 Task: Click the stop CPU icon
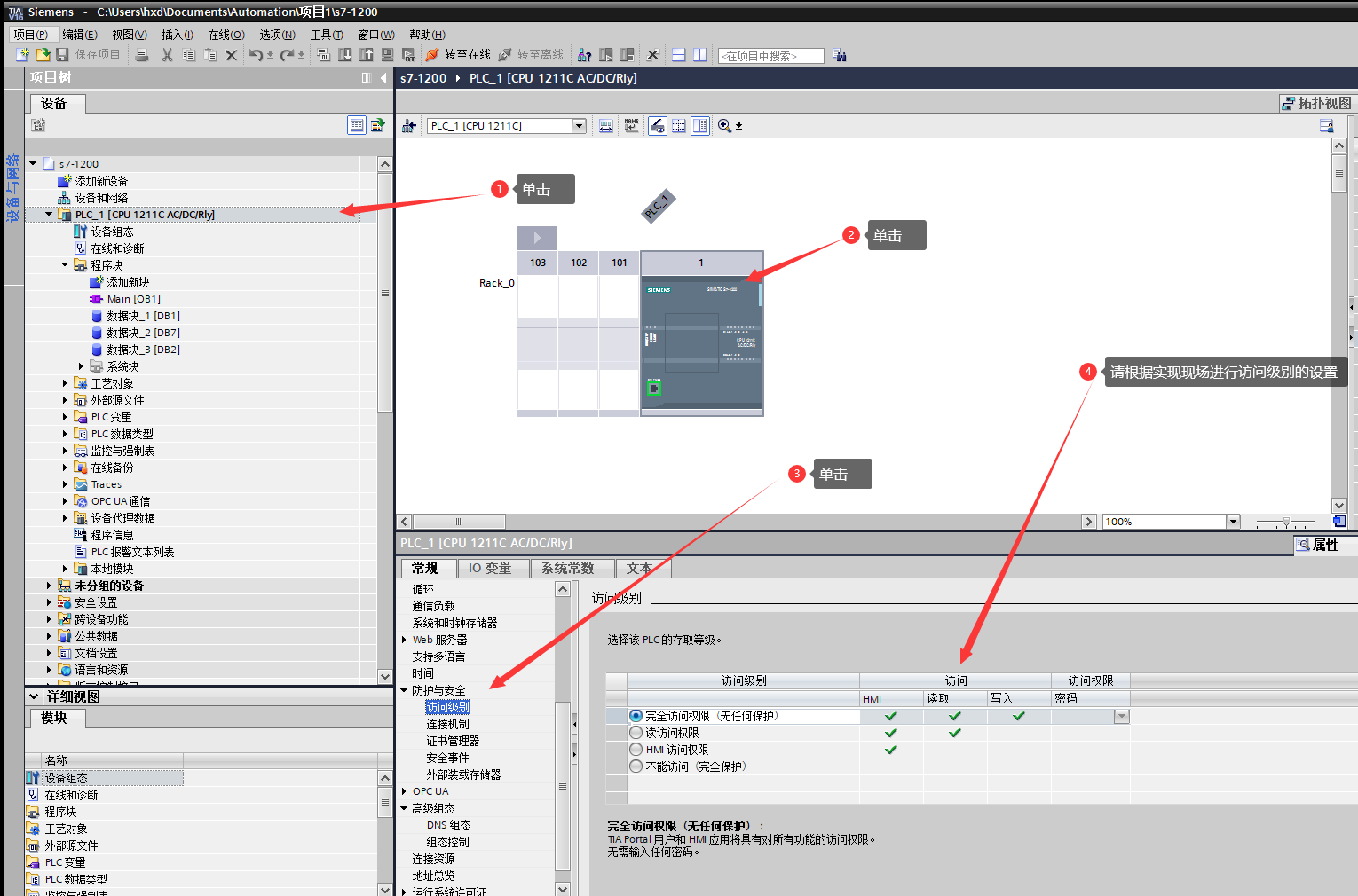[x=628, y=55]
